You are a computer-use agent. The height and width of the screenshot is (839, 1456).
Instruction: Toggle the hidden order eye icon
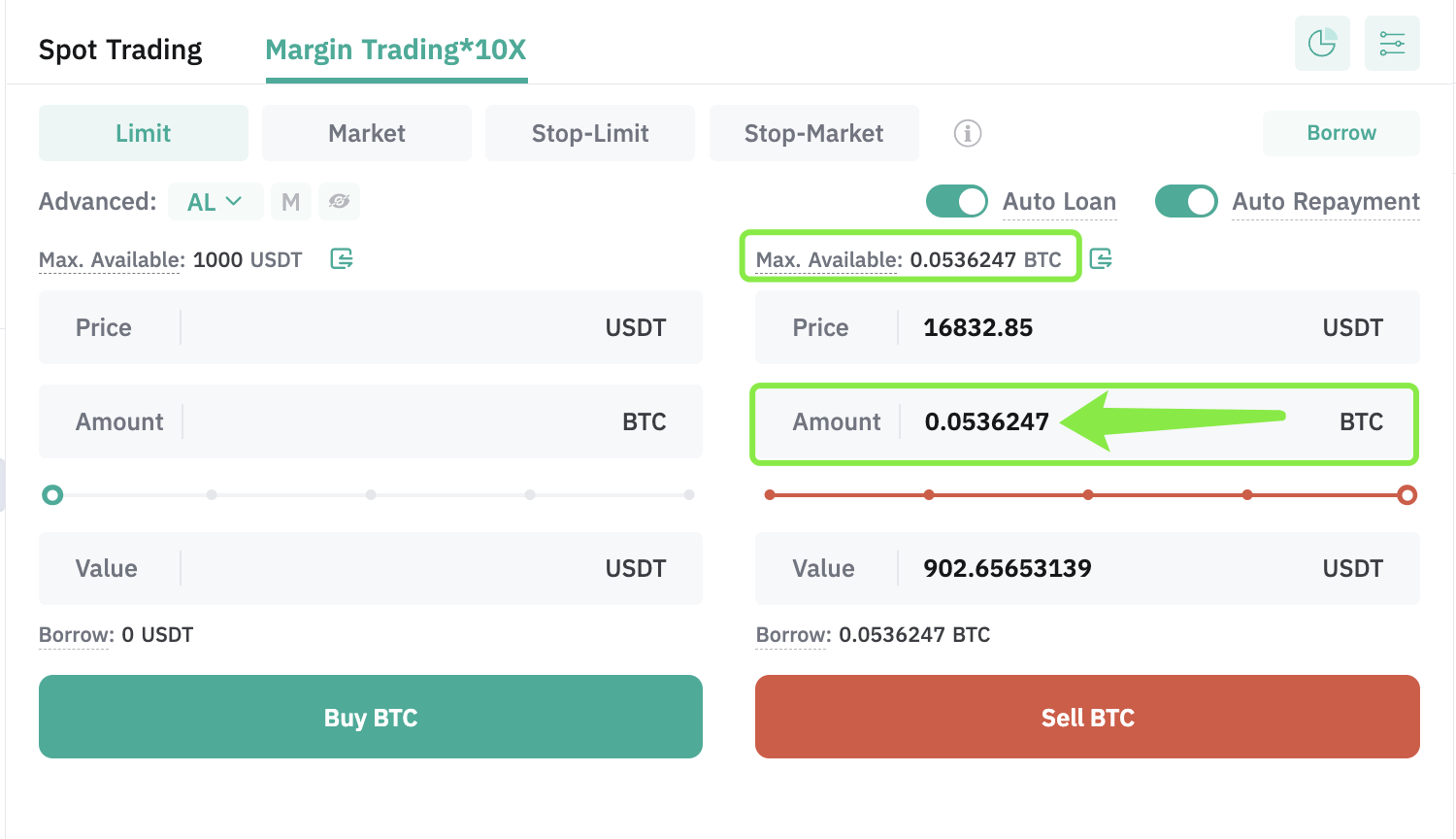click(x=339, y=202)
